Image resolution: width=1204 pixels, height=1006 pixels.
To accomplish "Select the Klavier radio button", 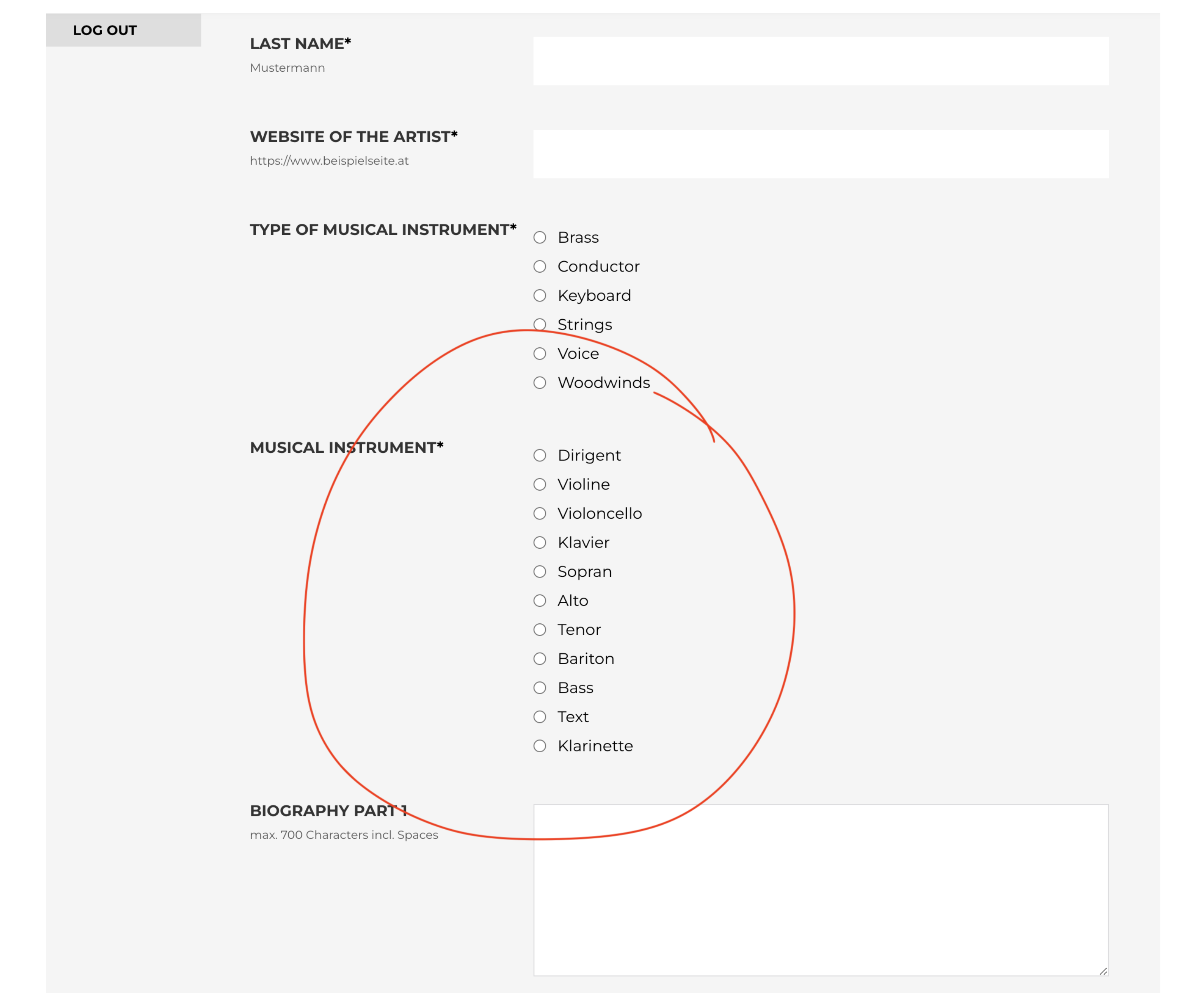I will pyautogui.click(x=539, y=542).
